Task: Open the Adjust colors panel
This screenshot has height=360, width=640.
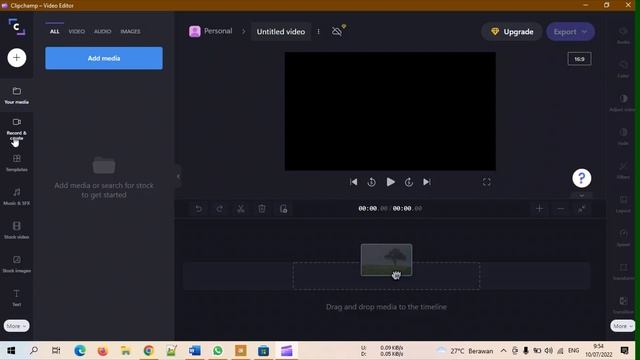Action: 623,103
